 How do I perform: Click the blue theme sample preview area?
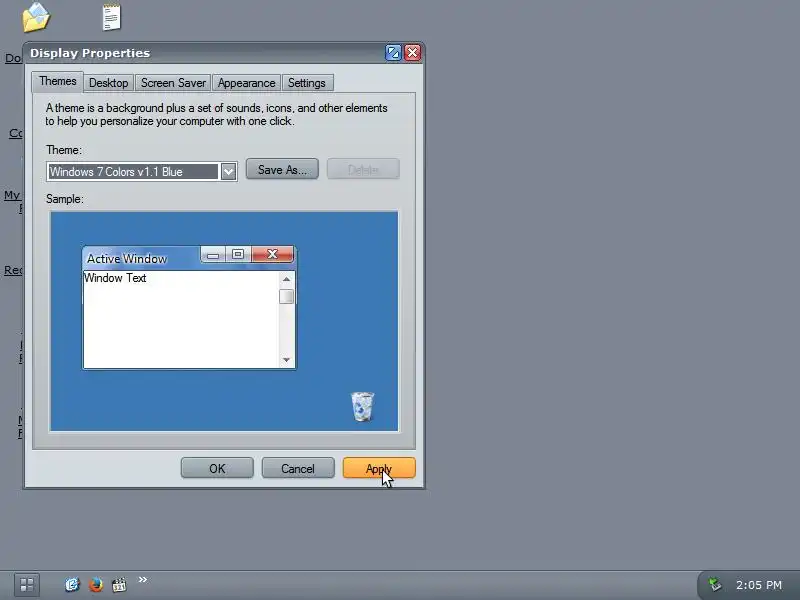click(224, 321)
